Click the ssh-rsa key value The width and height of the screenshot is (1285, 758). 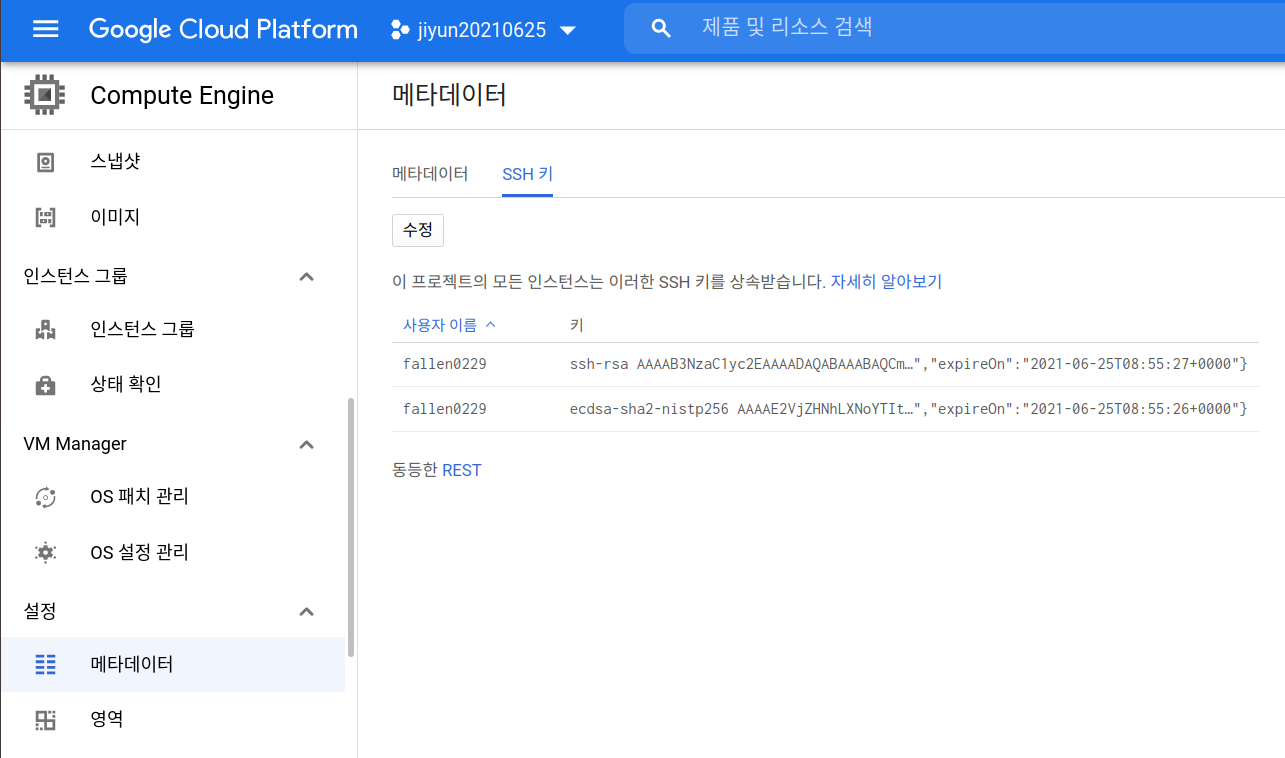(908, 364)
